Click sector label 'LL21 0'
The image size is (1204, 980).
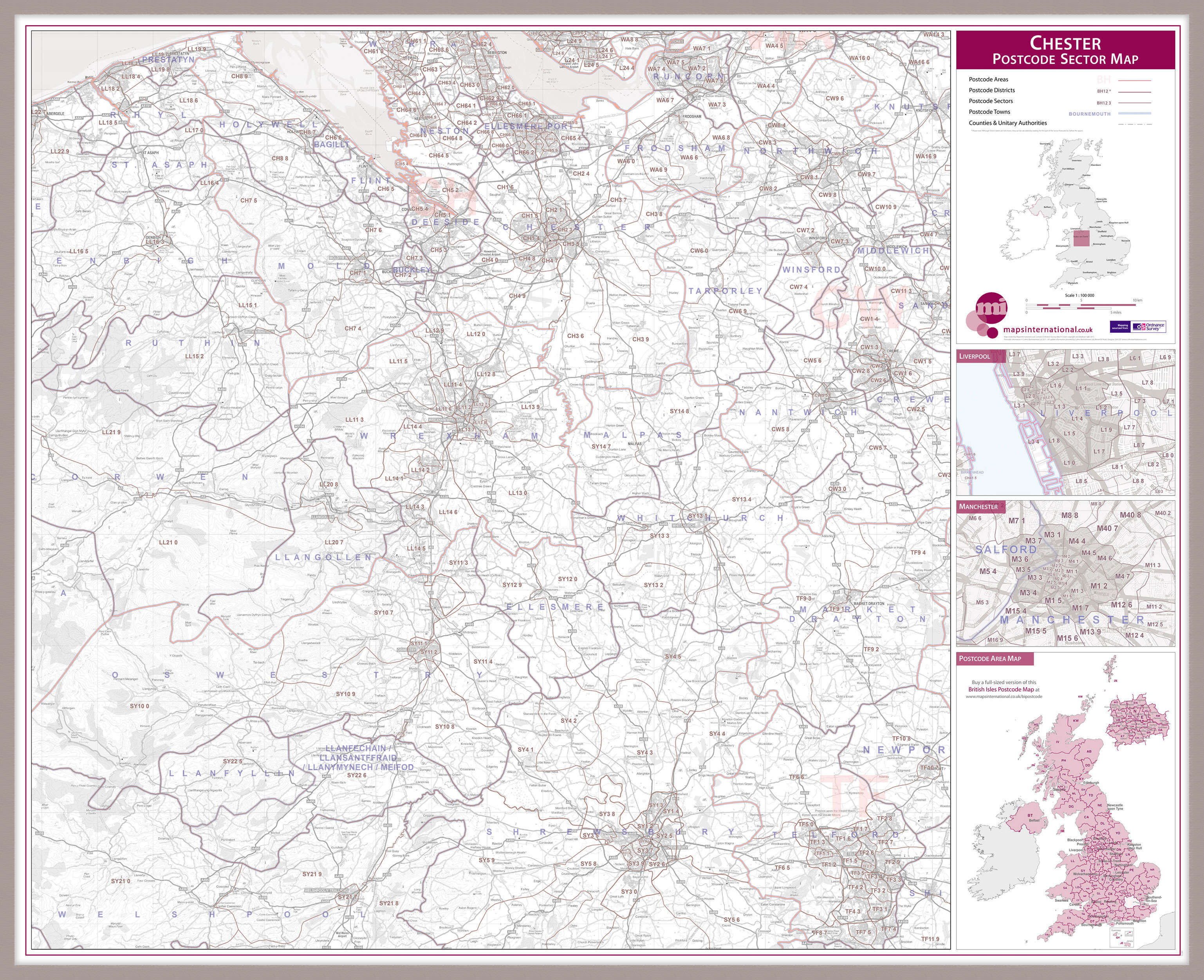168,542
